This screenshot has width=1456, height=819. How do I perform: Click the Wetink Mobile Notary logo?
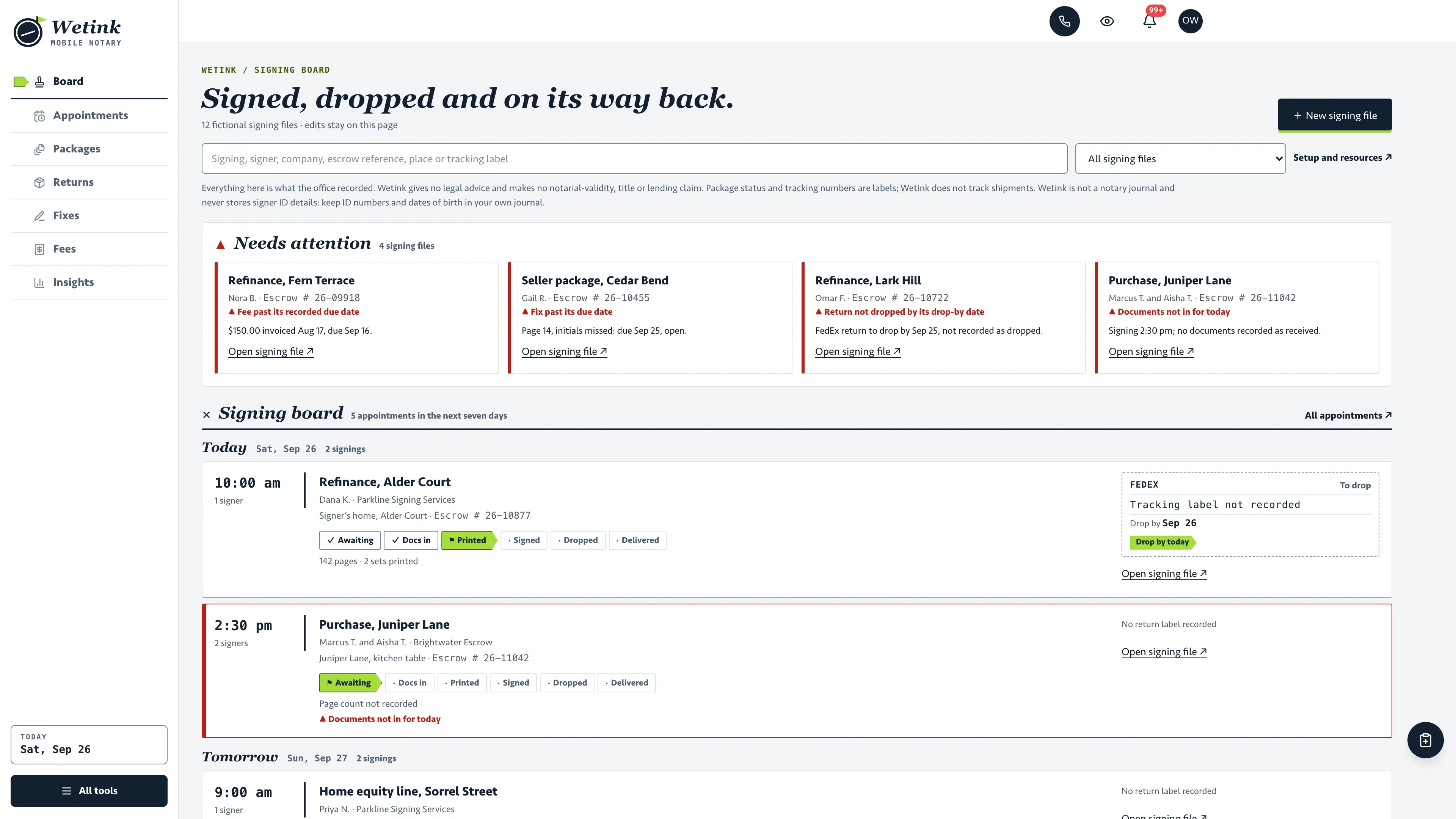[67, 31]
